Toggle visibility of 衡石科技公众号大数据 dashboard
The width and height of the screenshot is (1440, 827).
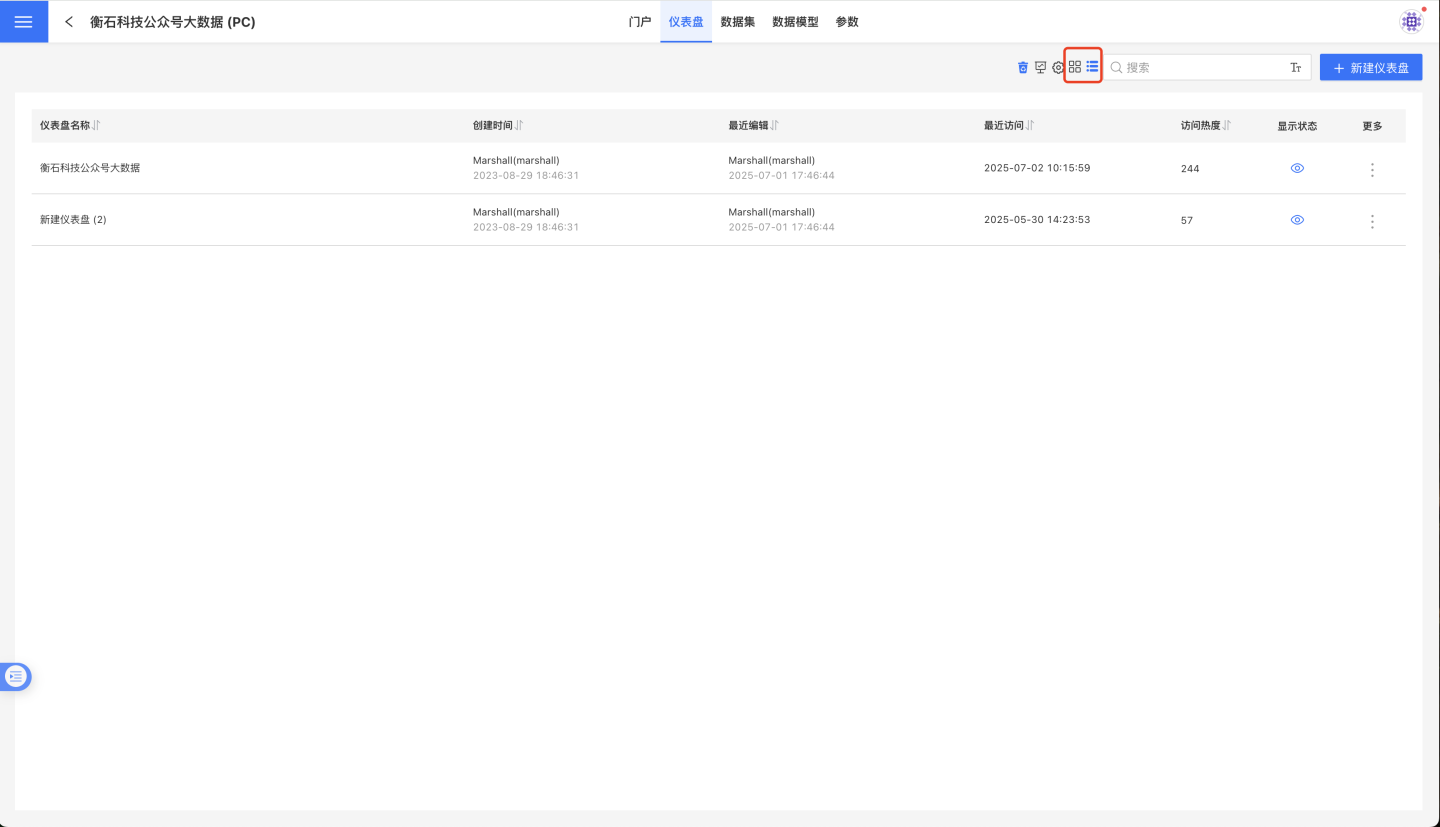click(1297, 168)
